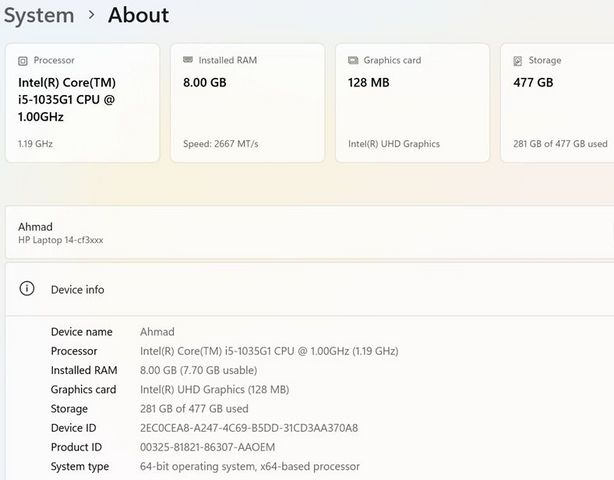Click the device card showing Ahmad's PC name
The image size is (614, 480).
pyautogui.click(x=309, y=233)
